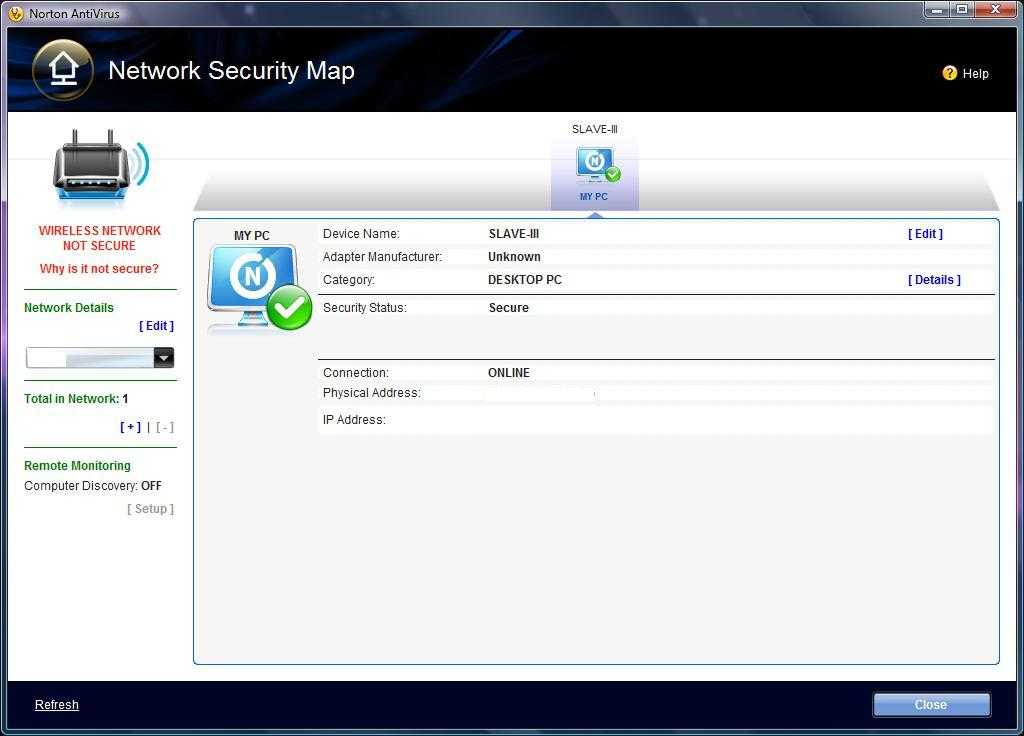The image size is (1024, 736).
Task: Click the MY PC label under map icon
Action: click(x=594, y=197)
